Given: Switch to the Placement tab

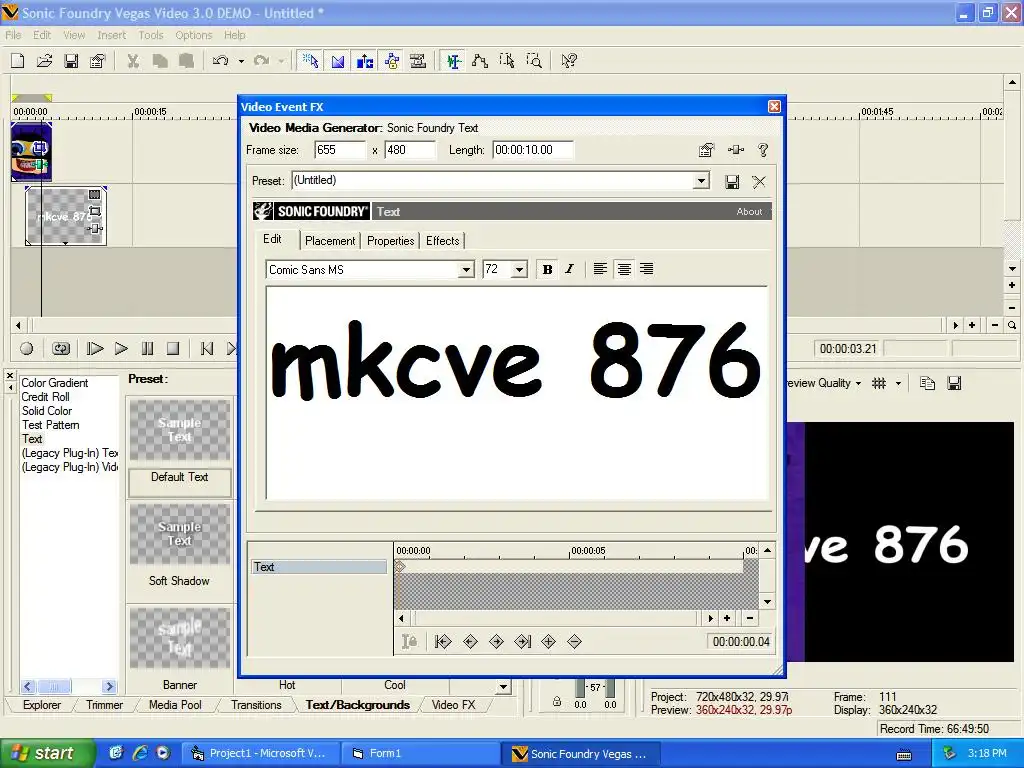Looking at the screenshot, I should tap(330, 241).
